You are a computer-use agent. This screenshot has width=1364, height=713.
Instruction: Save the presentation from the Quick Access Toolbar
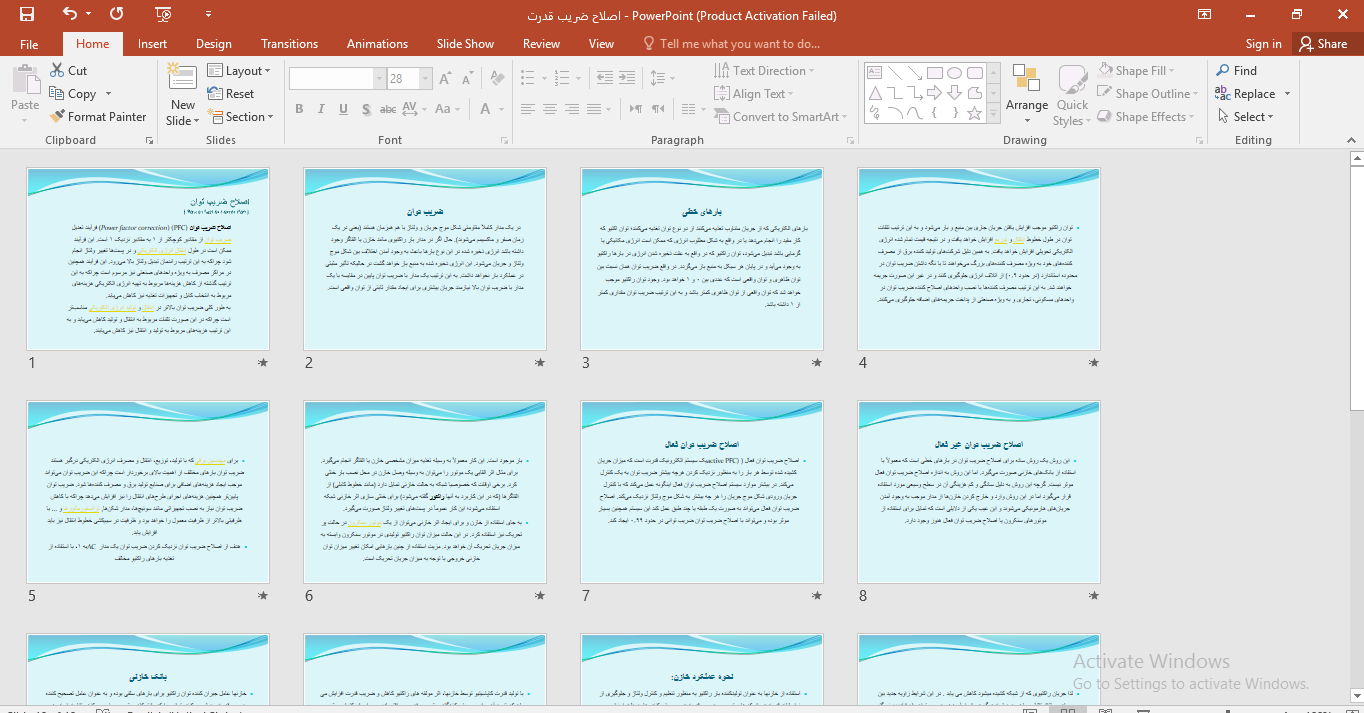tap(27, 15)
